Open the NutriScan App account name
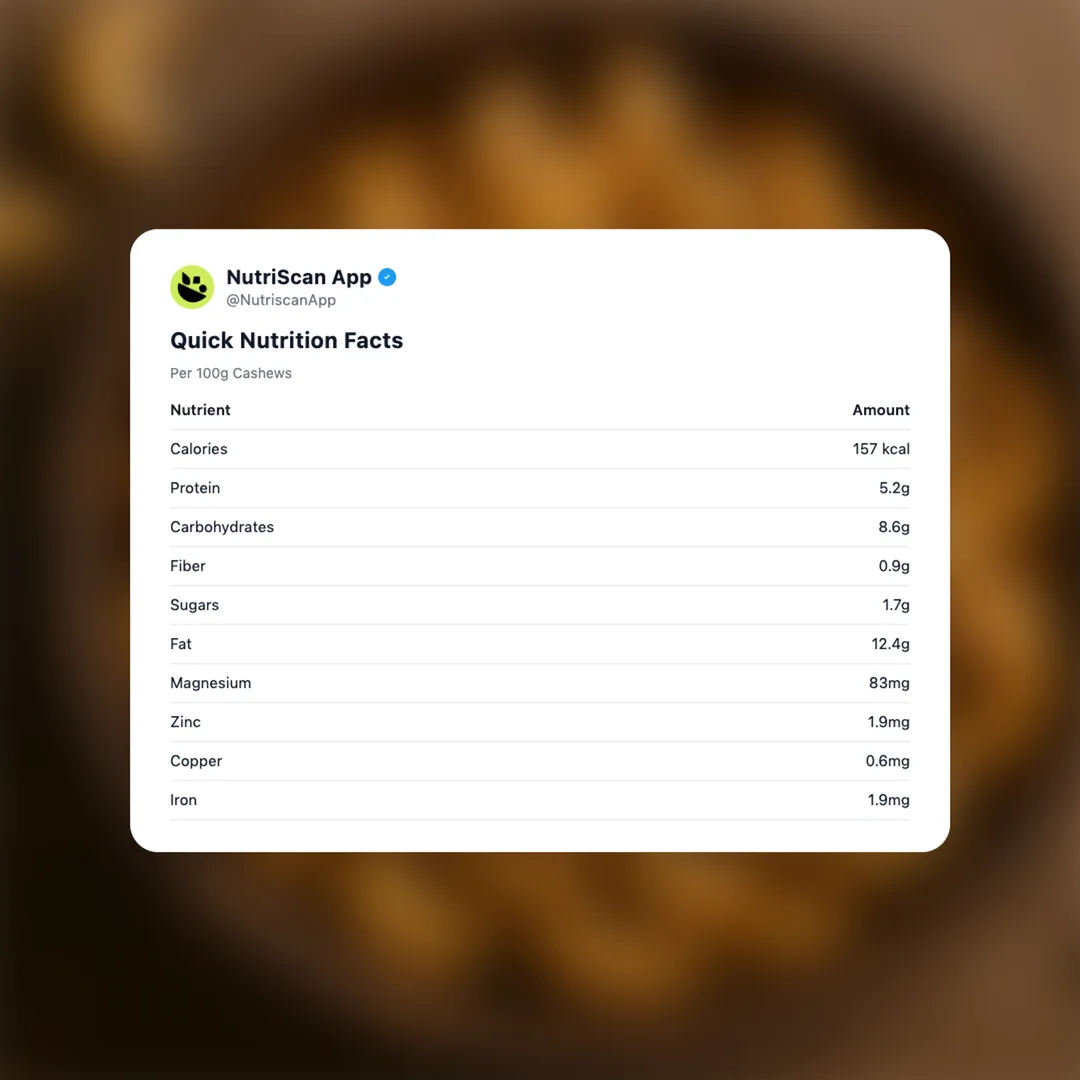The height and width of the screenshot is (1080, 1080). click(x=298, y=277)
